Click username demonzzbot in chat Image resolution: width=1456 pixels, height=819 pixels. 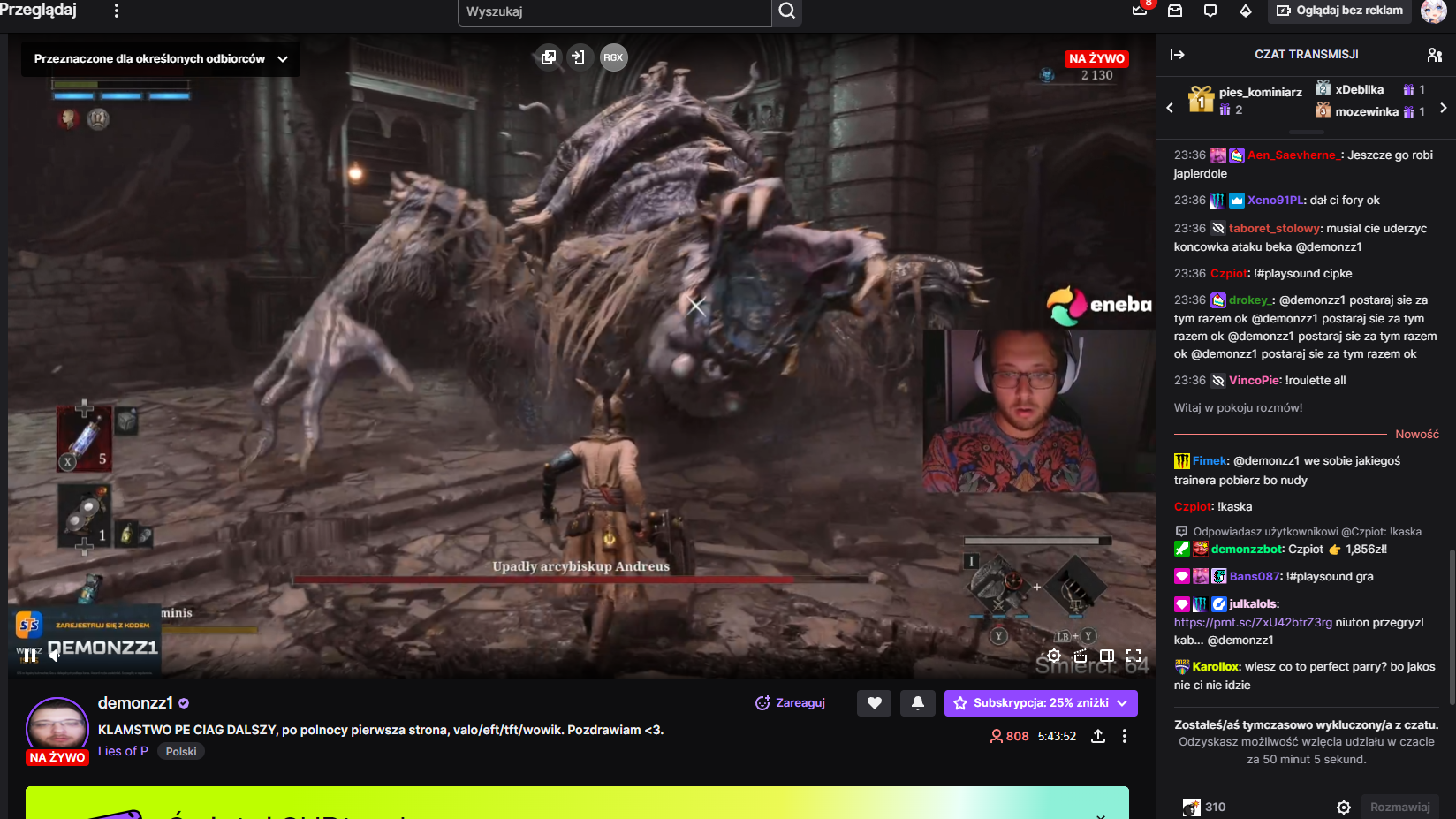coord(1247,550)
